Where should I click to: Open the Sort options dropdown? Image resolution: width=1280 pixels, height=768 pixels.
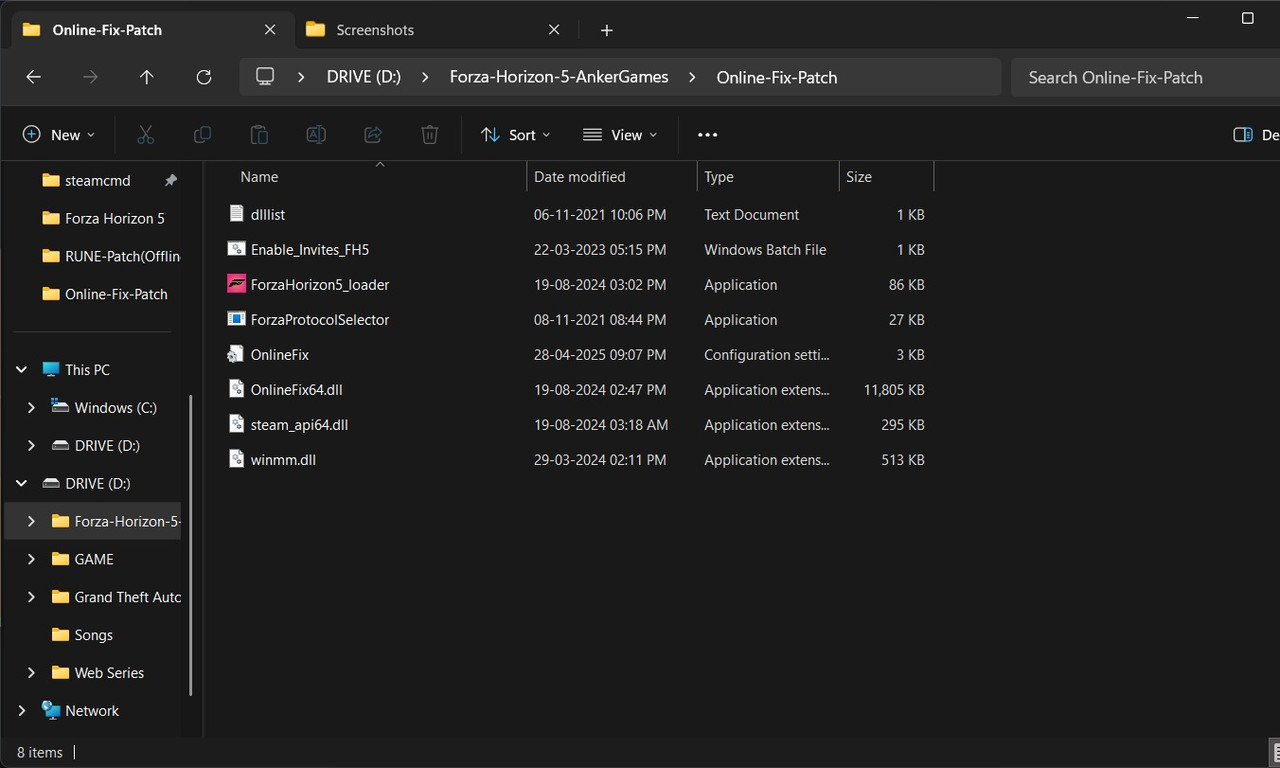(x=515, y=135)
